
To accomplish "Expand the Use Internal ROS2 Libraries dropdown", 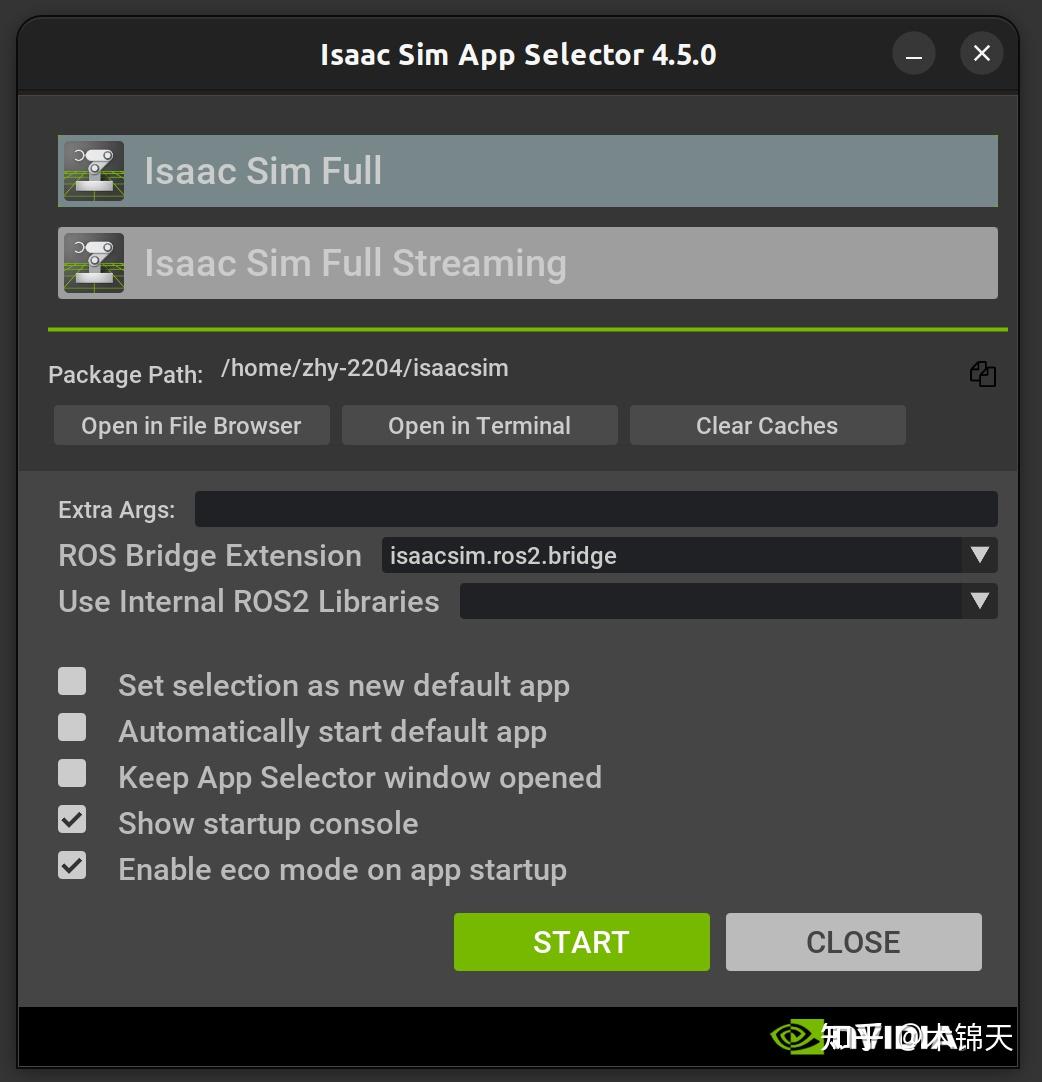I will (x=727, y=601).
